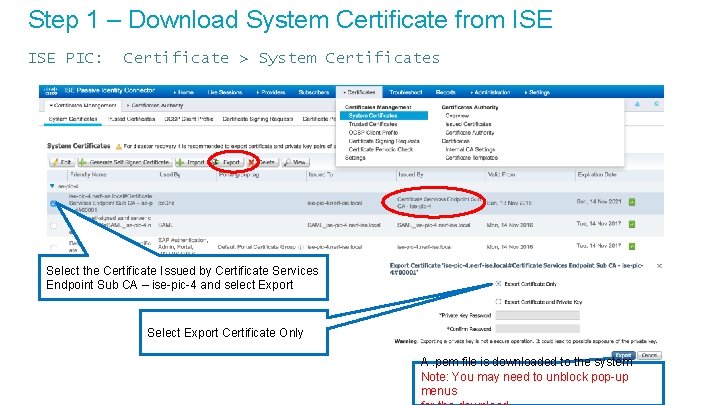Viewport: 720px width, 405px height.
Task: Click info icon beside Default Portal Certificate Group
Action: [301, 247]
